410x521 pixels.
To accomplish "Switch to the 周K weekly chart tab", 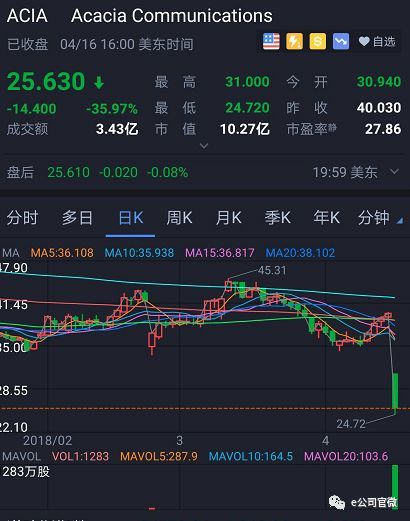I will point(179,218).
